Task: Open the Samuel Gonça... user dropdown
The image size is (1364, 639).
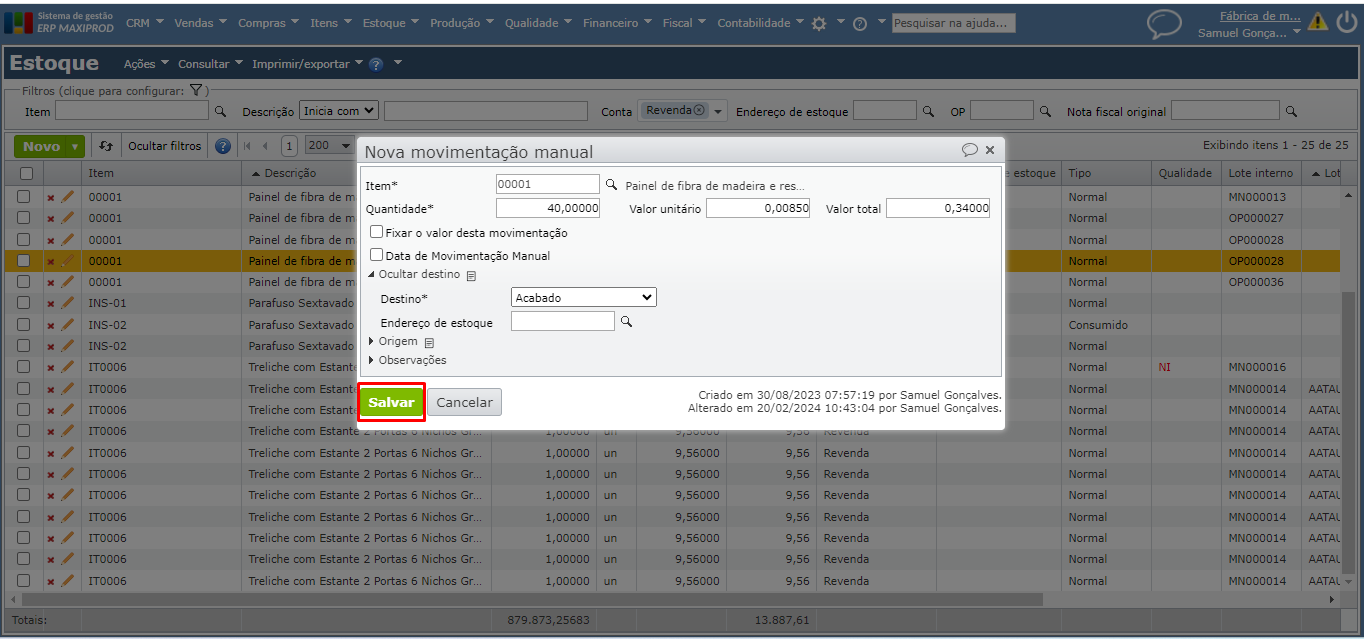Action: (x=1249, y=33)
